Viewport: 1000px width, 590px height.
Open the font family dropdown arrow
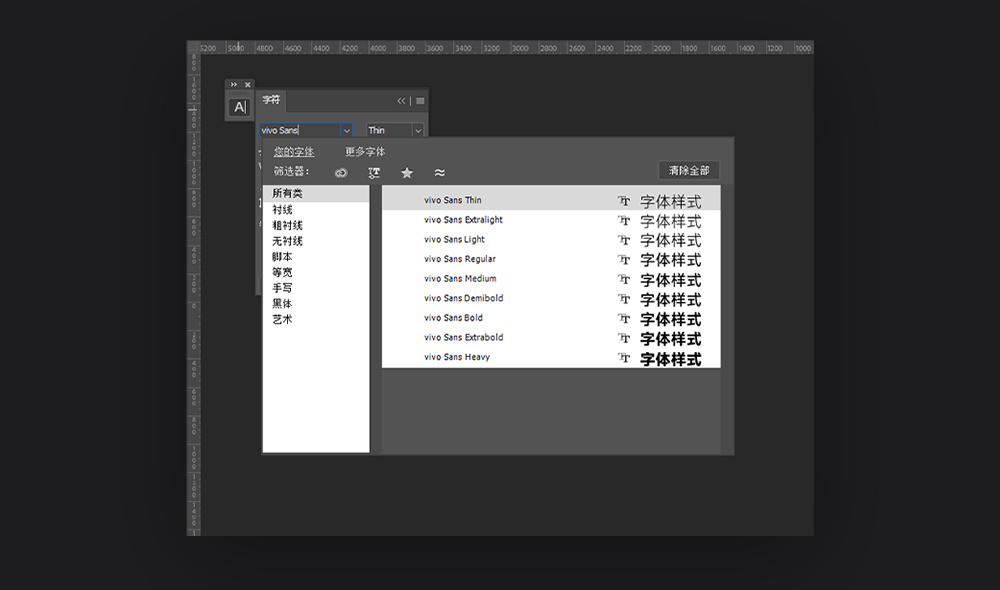point(346,130)
